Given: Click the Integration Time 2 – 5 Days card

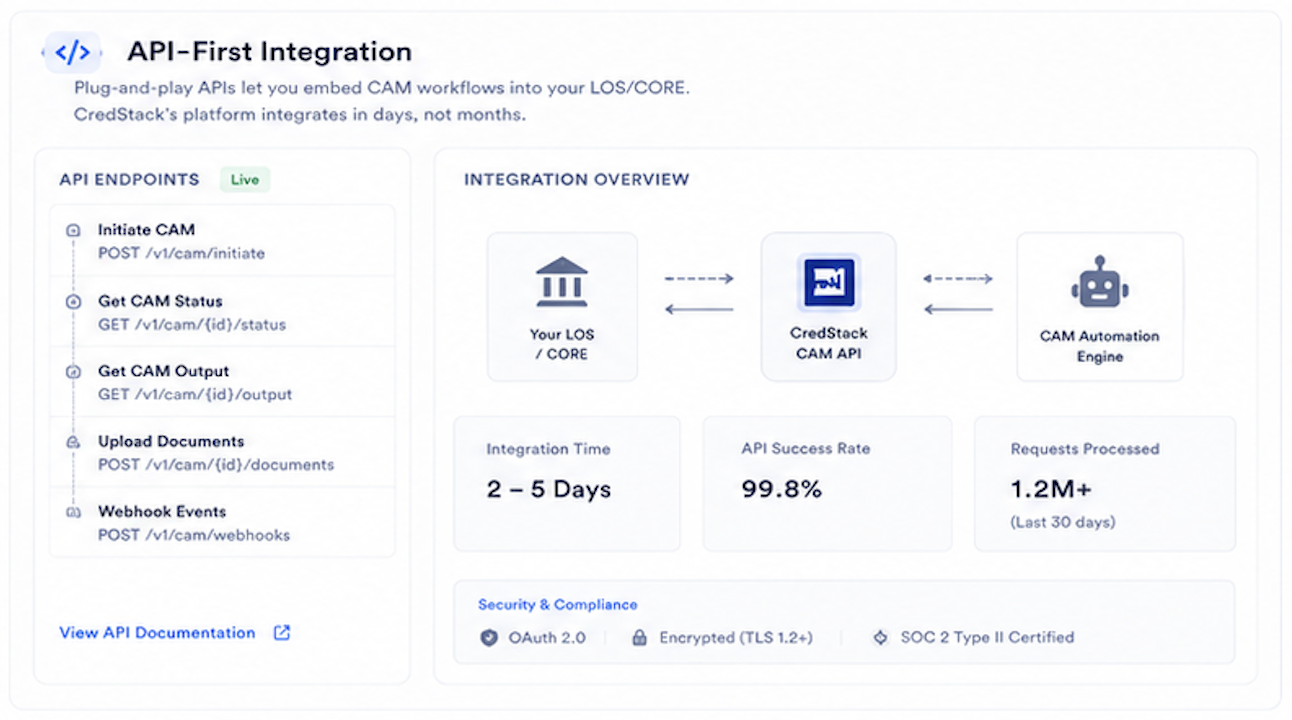Looking at the screenshot, I should coord(567,484).
